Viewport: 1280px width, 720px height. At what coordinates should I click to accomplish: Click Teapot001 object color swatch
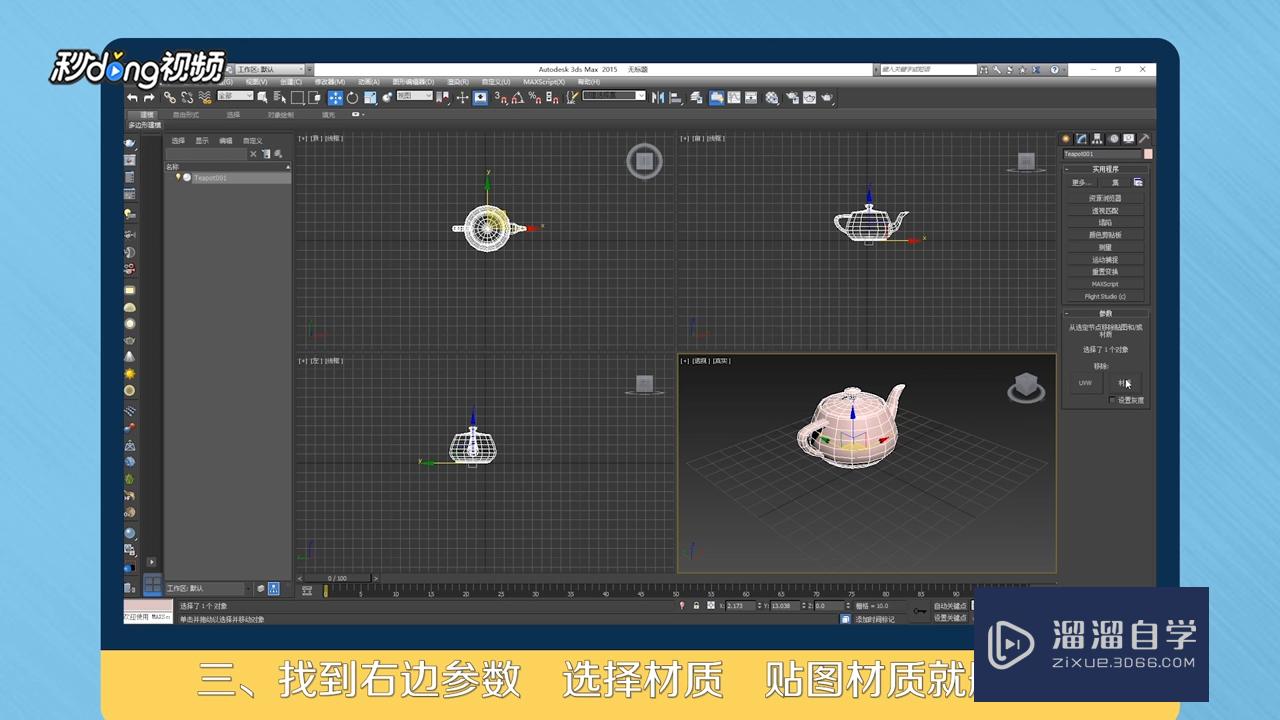pyautogui.click(x=1148, y=154)
